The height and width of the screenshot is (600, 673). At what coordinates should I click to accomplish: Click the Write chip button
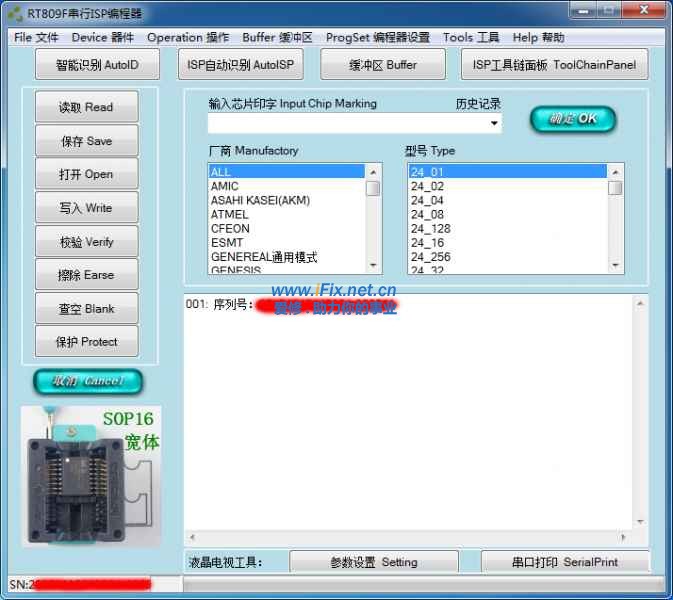(86, 208)
